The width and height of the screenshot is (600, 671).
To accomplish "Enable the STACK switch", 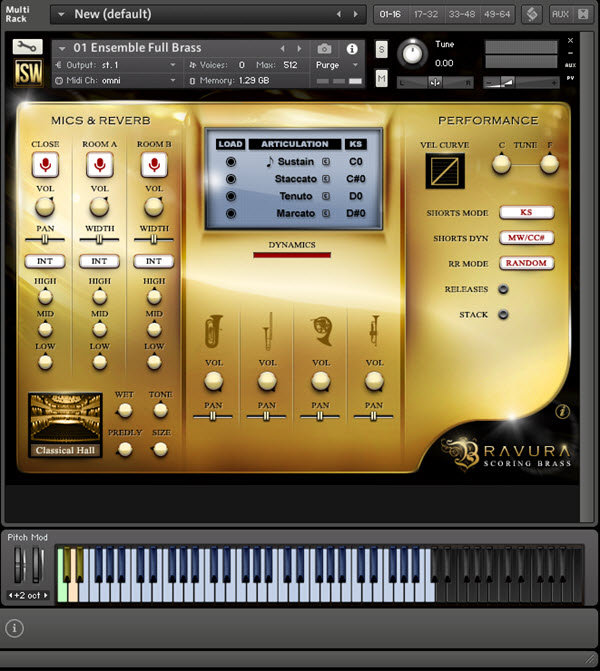I will 503,315.
